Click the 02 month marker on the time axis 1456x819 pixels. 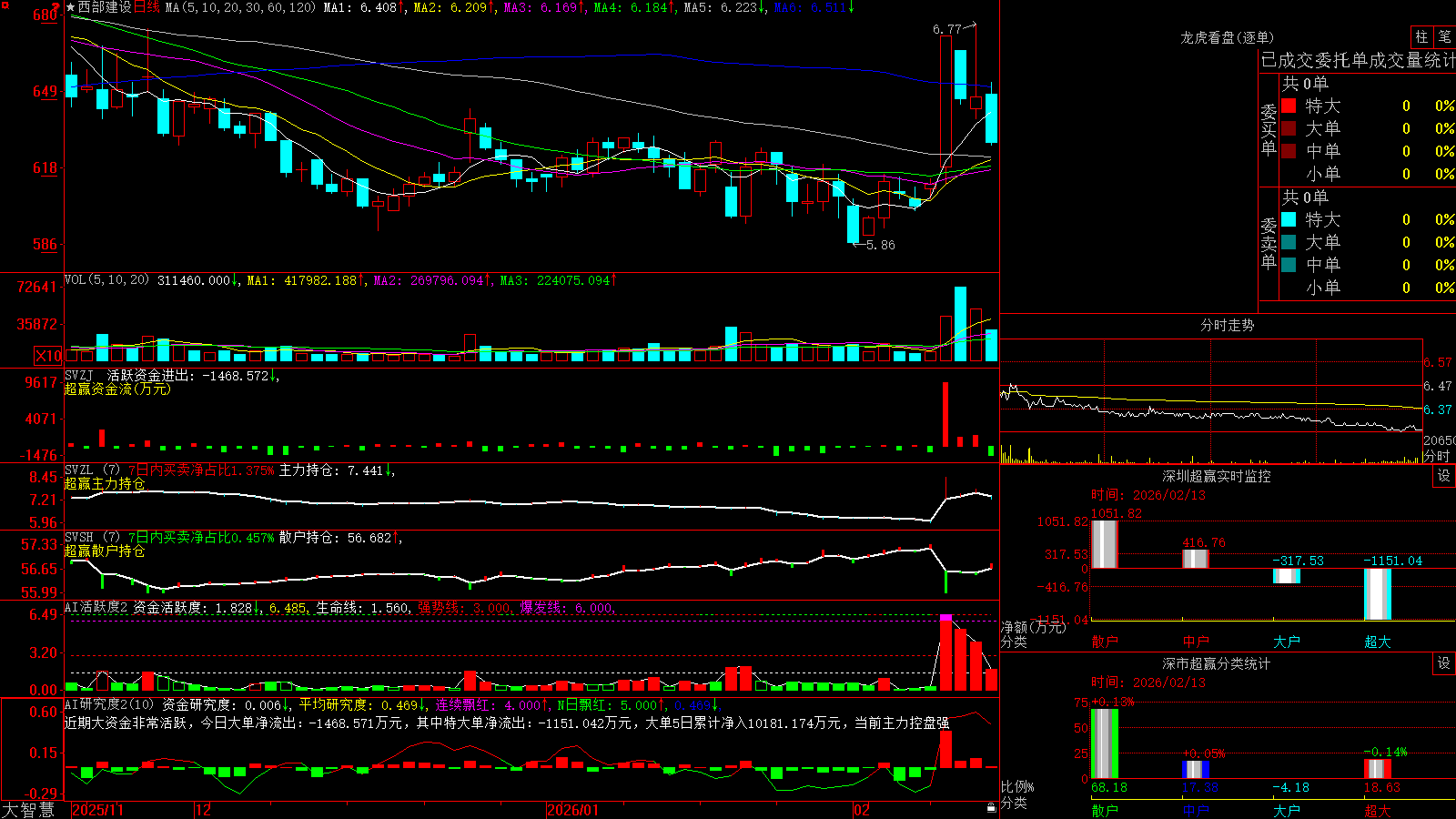(862, 810)
